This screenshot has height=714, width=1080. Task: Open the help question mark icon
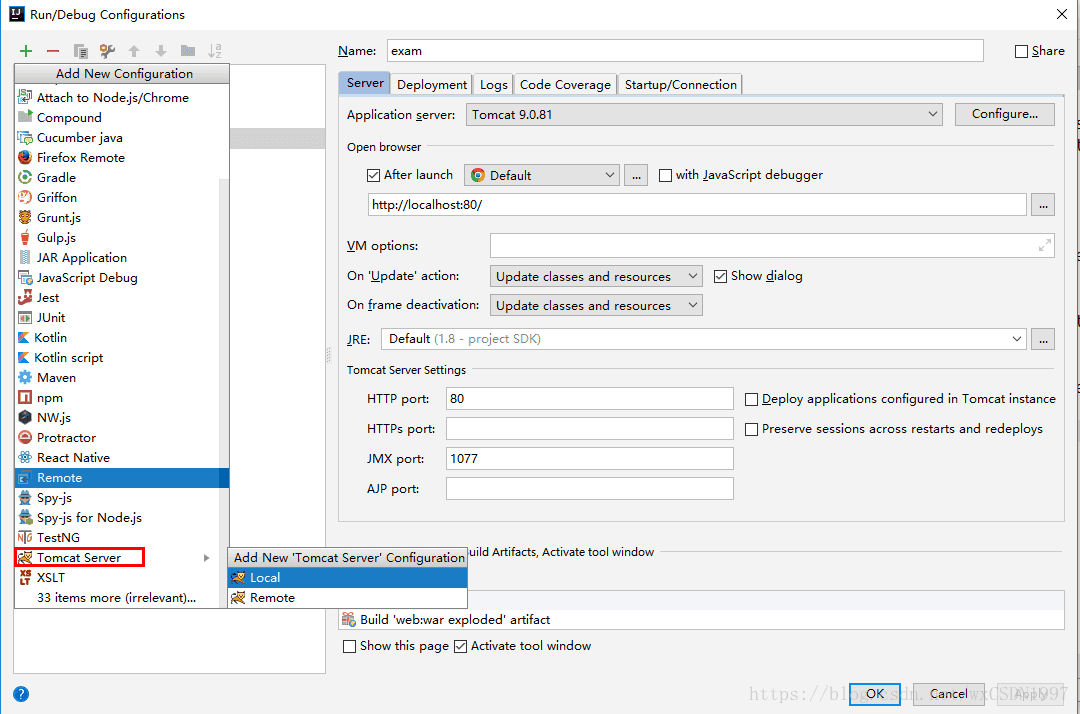[21, 694]
